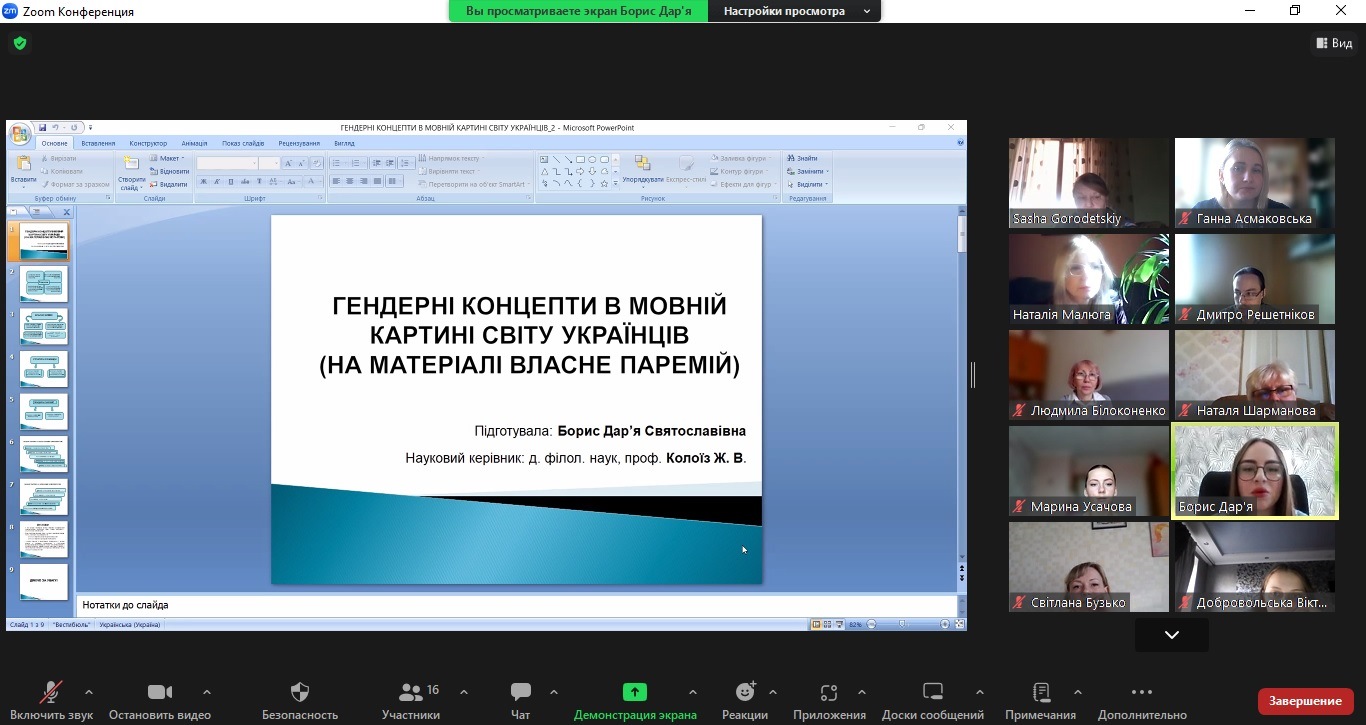The height and width of the screenshot is (725, 1366).
Task: Expand arrow next to Реакции
Action: (x=772, y=692)
